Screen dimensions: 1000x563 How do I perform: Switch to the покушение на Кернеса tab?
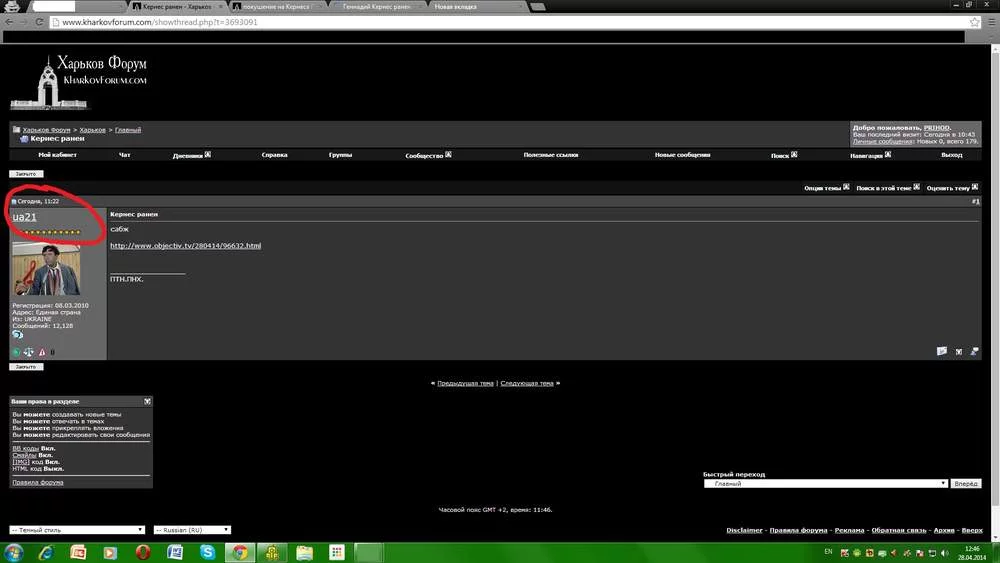coord(276,6)
